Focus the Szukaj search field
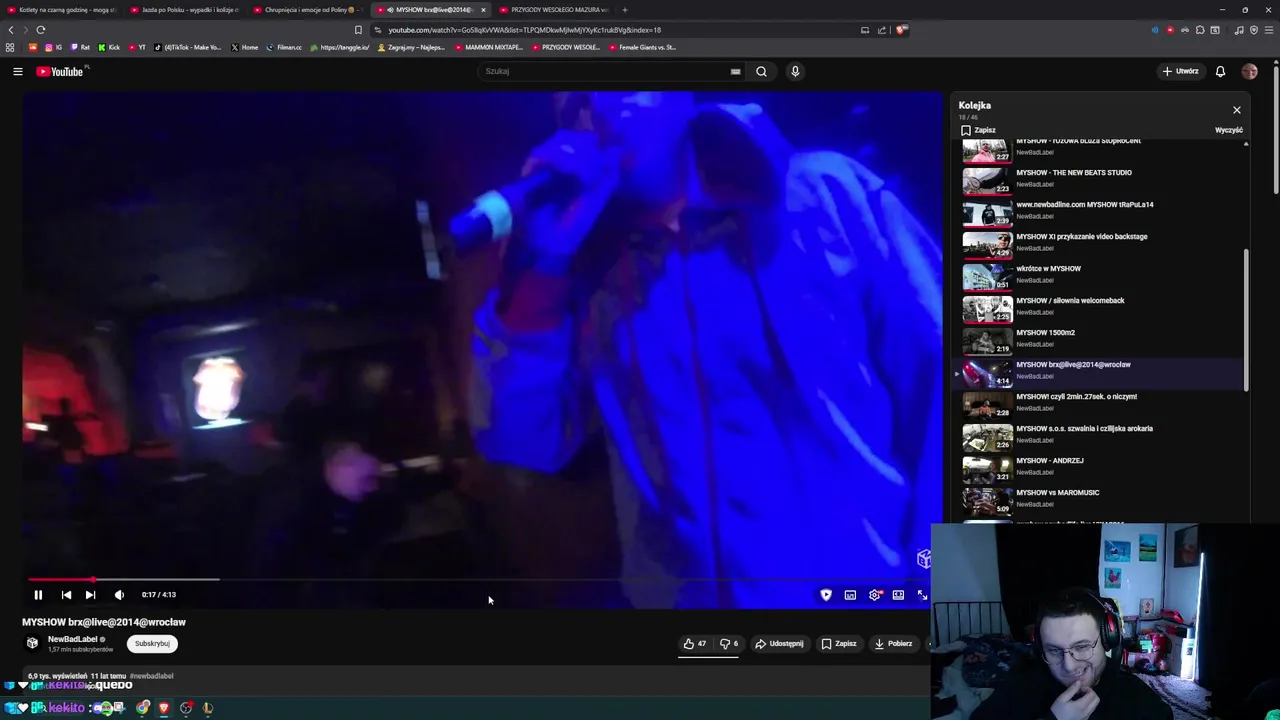The height and width of the screenshot is (720, 1280). (605, 71)
